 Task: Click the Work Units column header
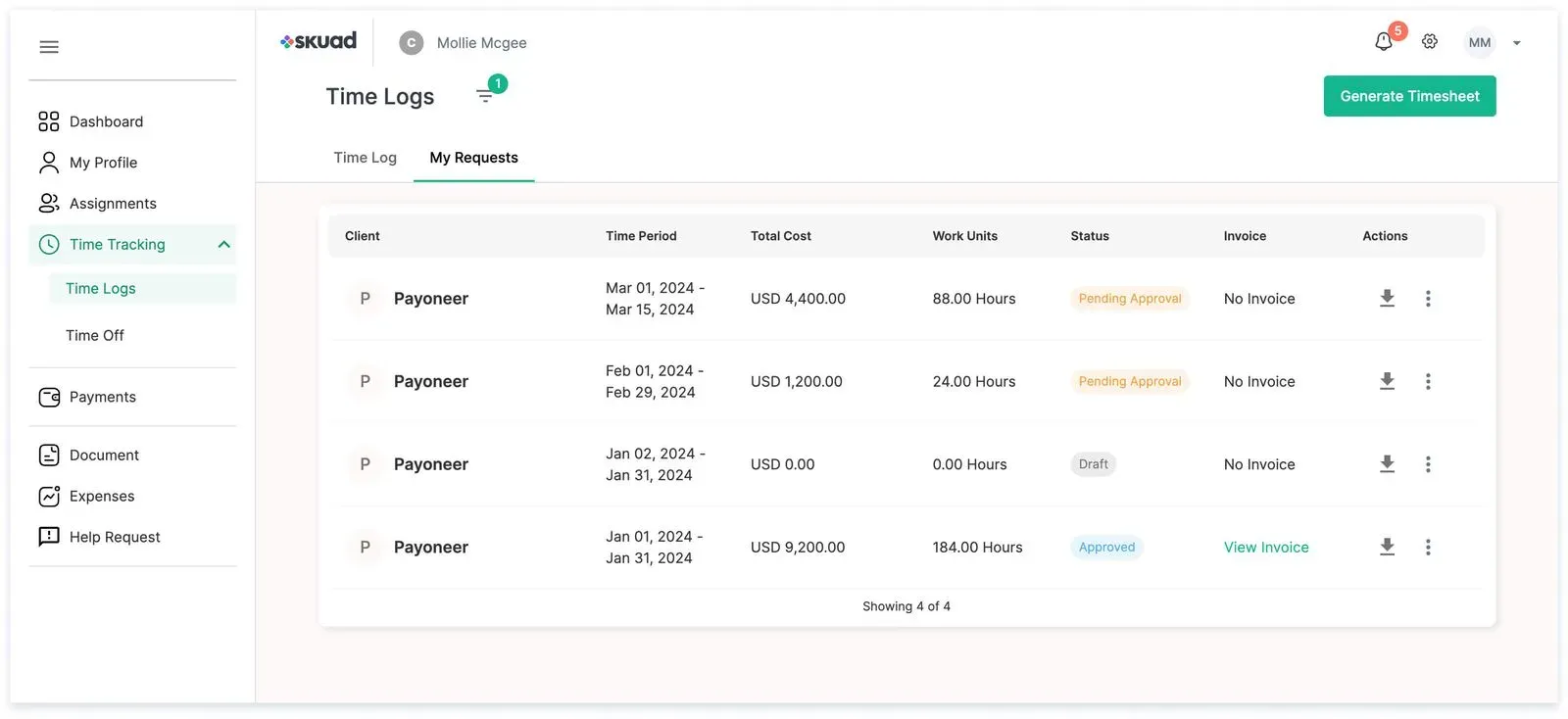coord(965,236)
